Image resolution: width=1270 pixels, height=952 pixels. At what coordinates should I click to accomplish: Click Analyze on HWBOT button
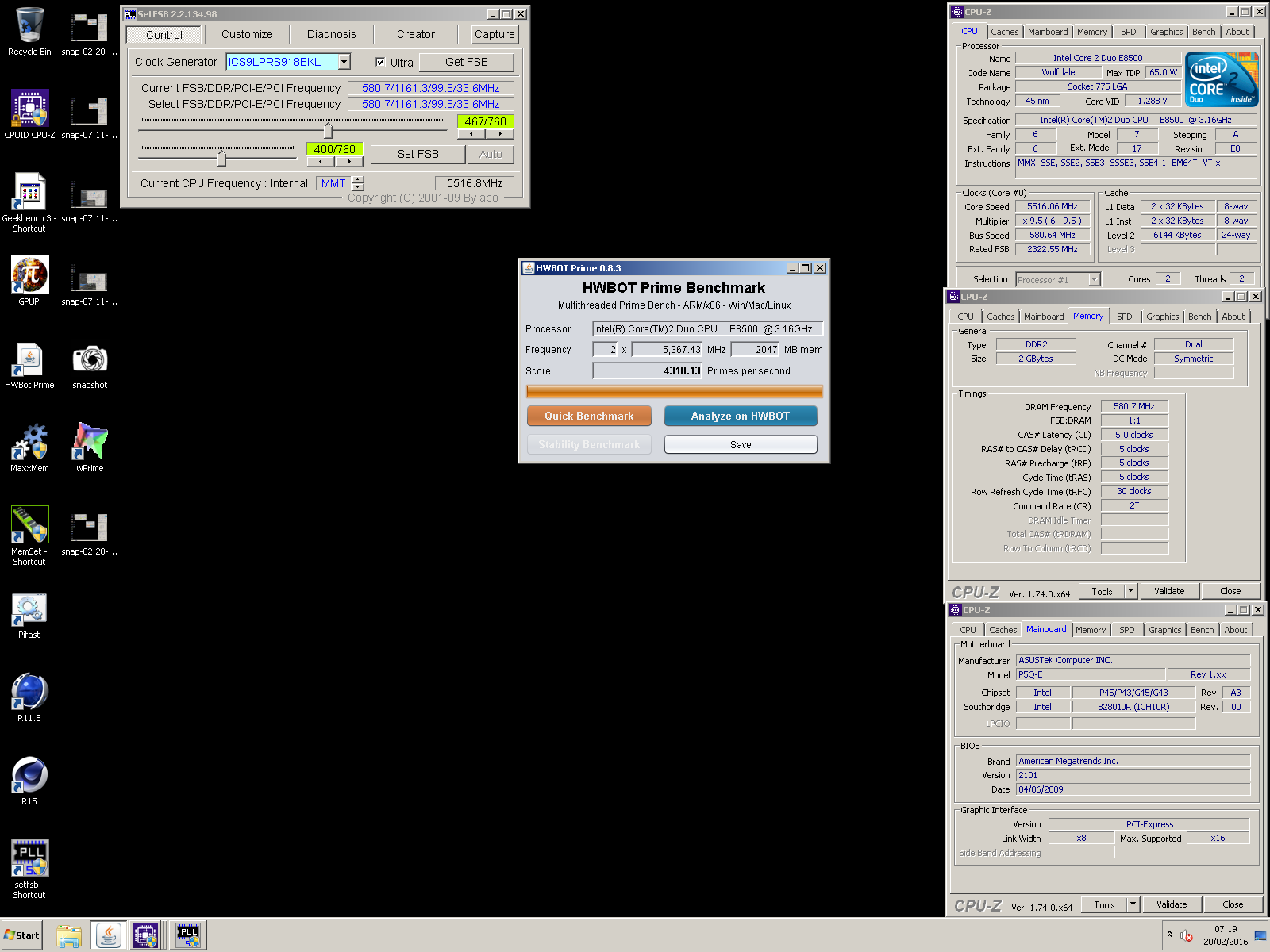click(741, 416)
